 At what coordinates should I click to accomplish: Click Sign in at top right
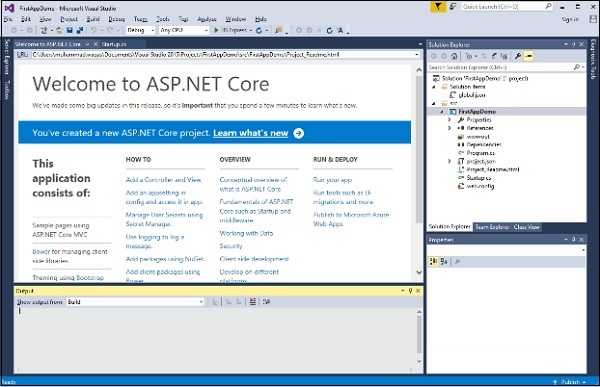point(570,19)
